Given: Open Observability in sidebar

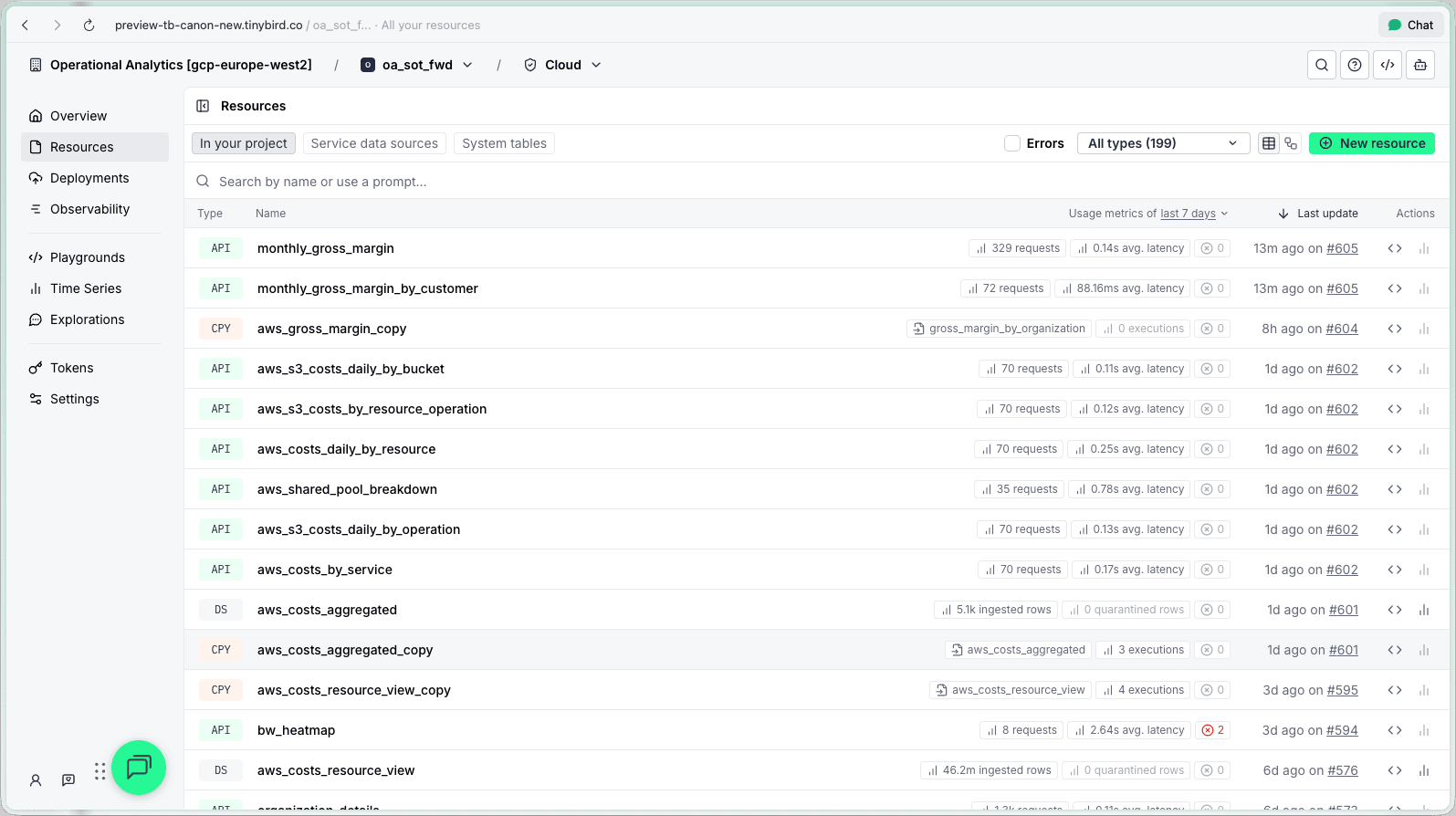Looking at the screenshot, I should (x=95, y=209).
